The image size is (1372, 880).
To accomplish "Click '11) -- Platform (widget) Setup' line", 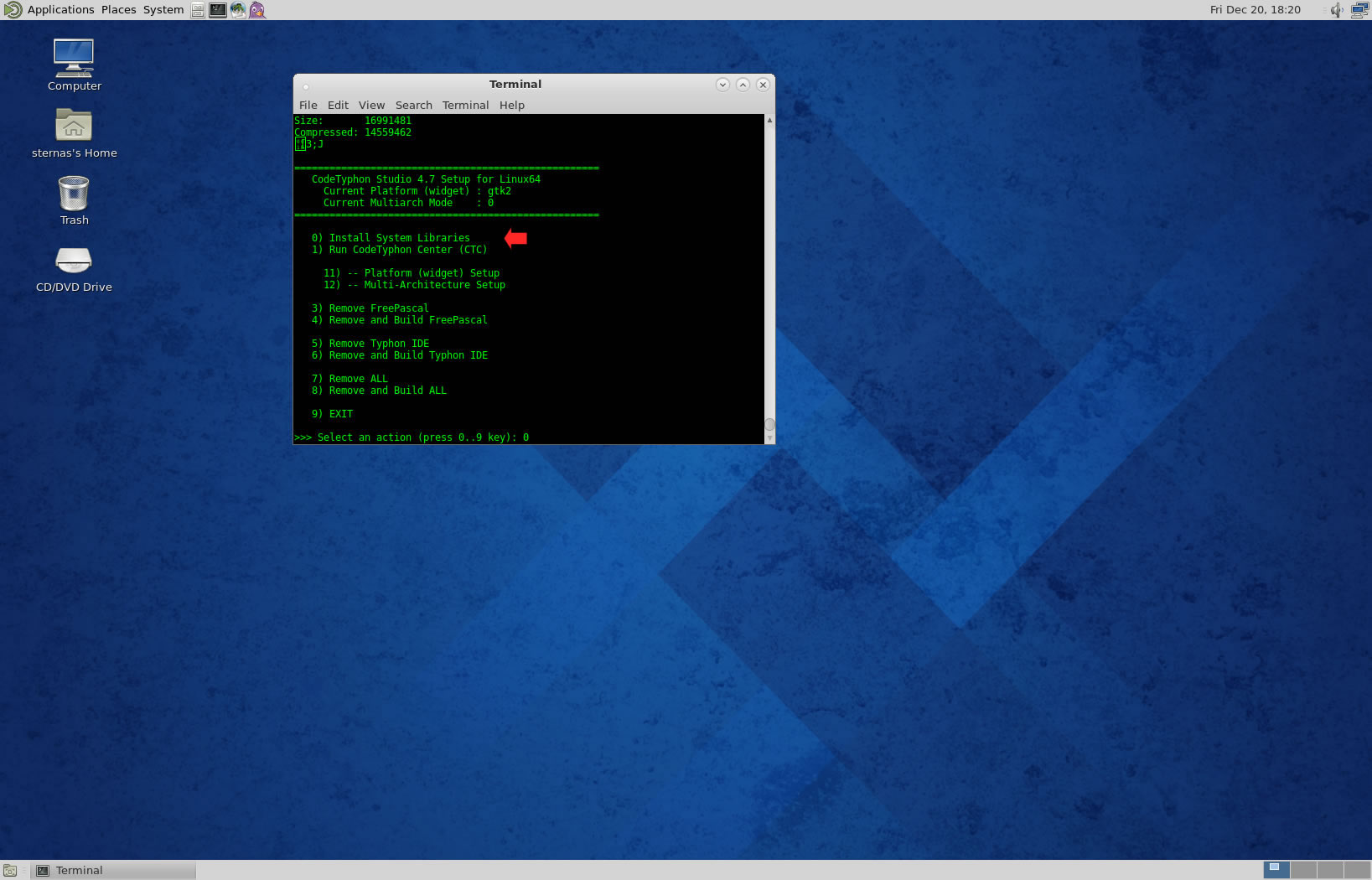I will point(412,273).
